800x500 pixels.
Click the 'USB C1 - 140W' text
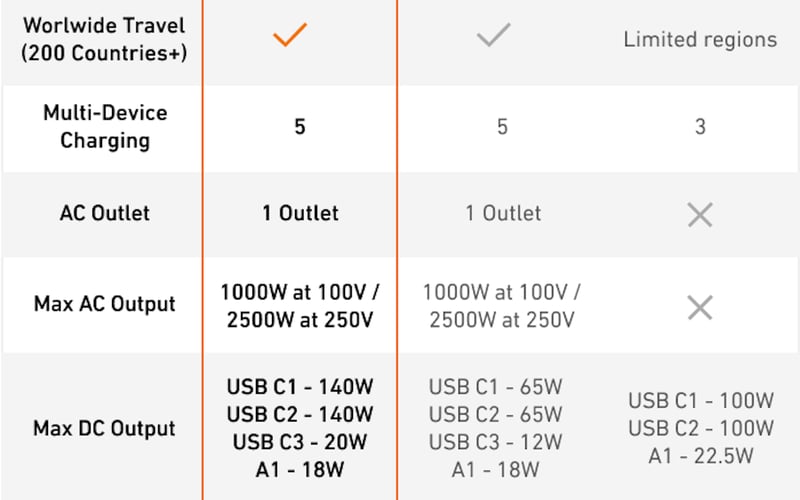point(300,387)
